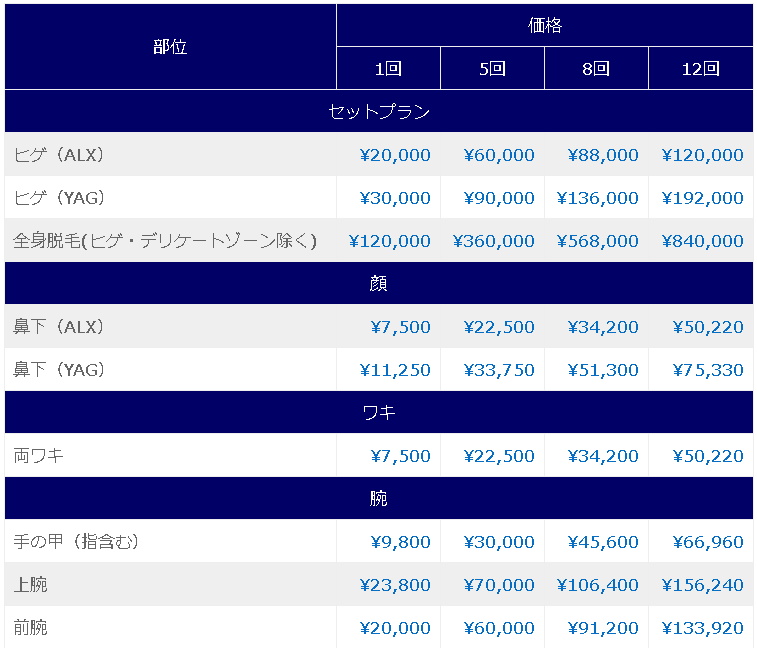Click the 5回 column header
Image resolution: width=757 pixels, height=648 pixels.
pyautogui.click(x=492, y=69)
